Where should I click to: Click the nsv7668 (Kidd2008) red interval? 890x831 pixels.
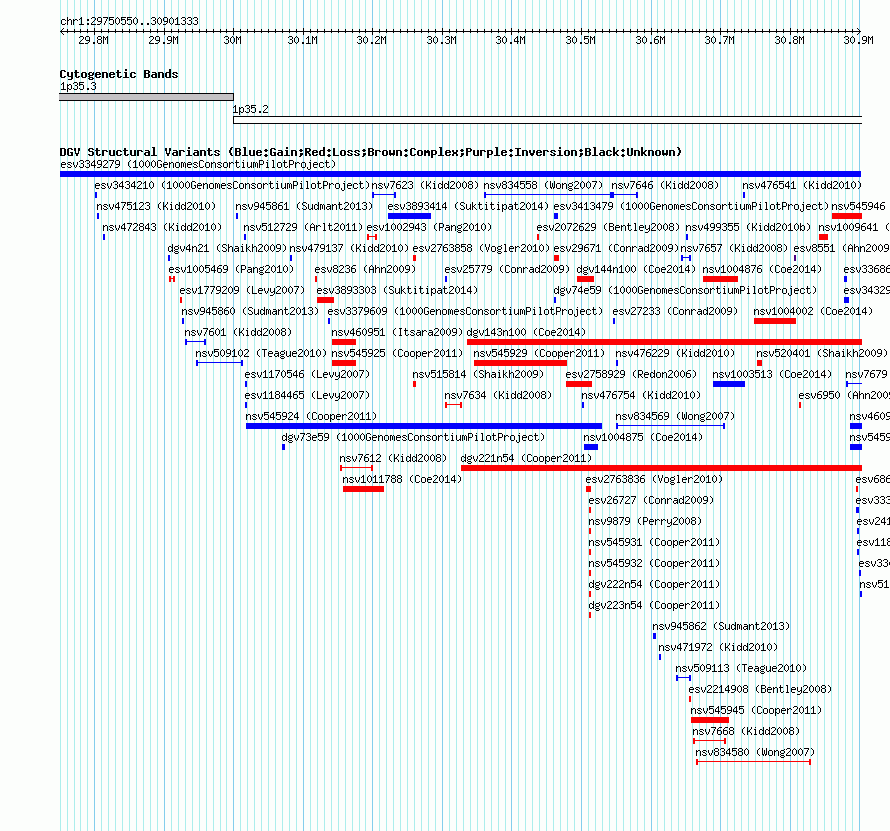coord(710,741)
